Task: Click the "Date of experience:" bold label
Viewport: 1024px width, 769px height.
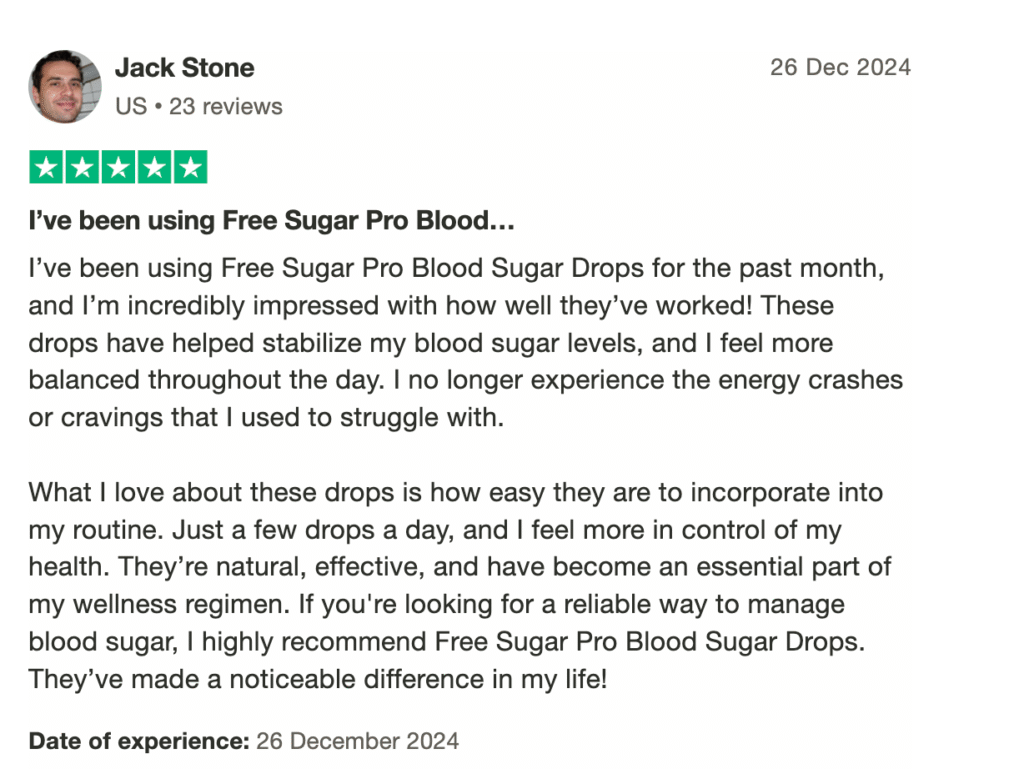Action: point(139,741)
